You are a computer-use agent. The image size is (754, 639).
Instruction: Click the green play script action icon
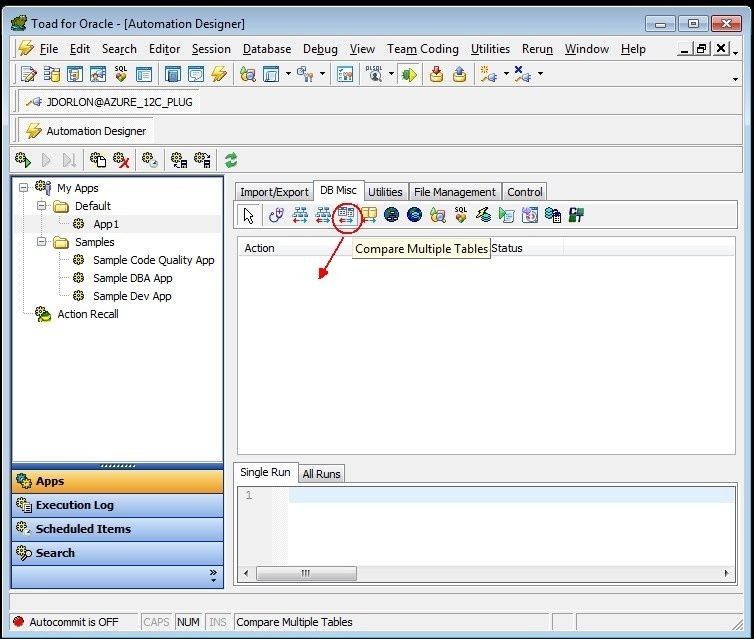(506, 215)
